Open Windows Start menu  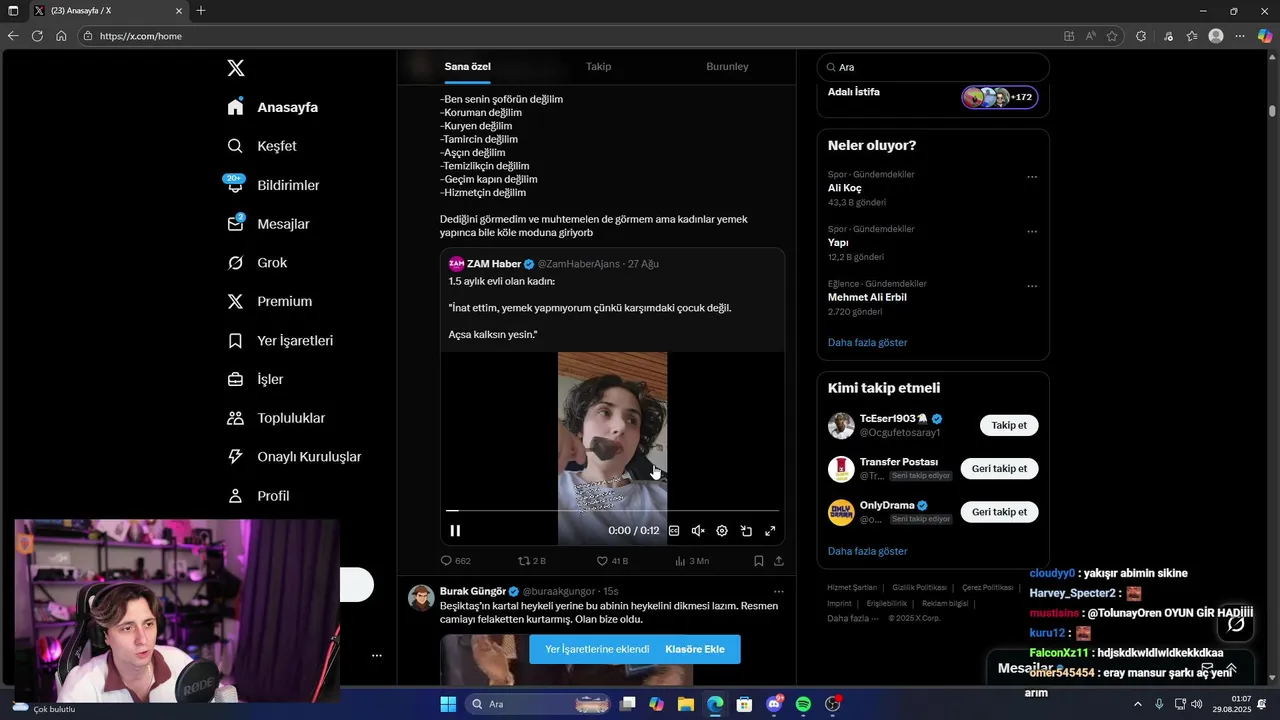pyautogui.click(x=448, y=704)
